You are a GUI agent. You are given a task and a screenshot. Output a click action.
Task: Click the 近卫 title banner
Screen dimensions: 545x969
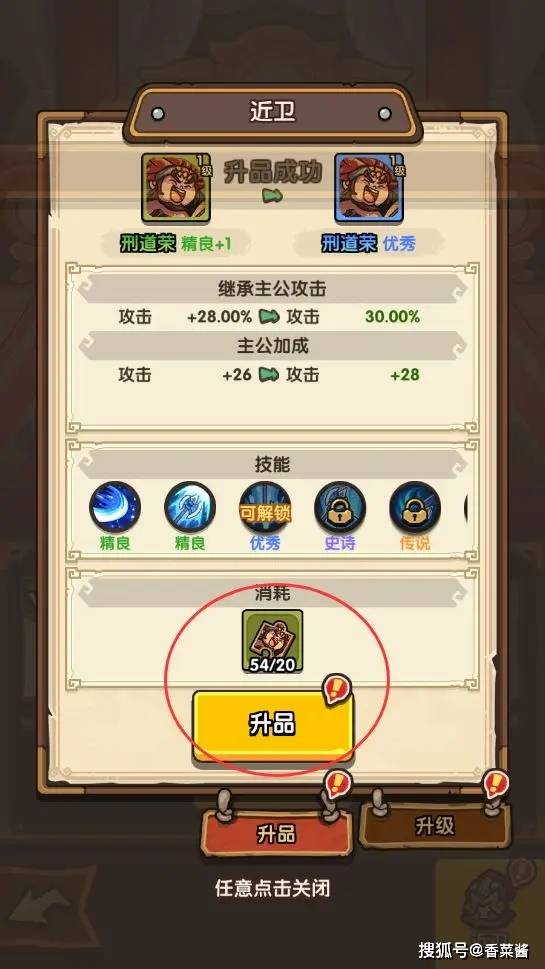[272, 113]
